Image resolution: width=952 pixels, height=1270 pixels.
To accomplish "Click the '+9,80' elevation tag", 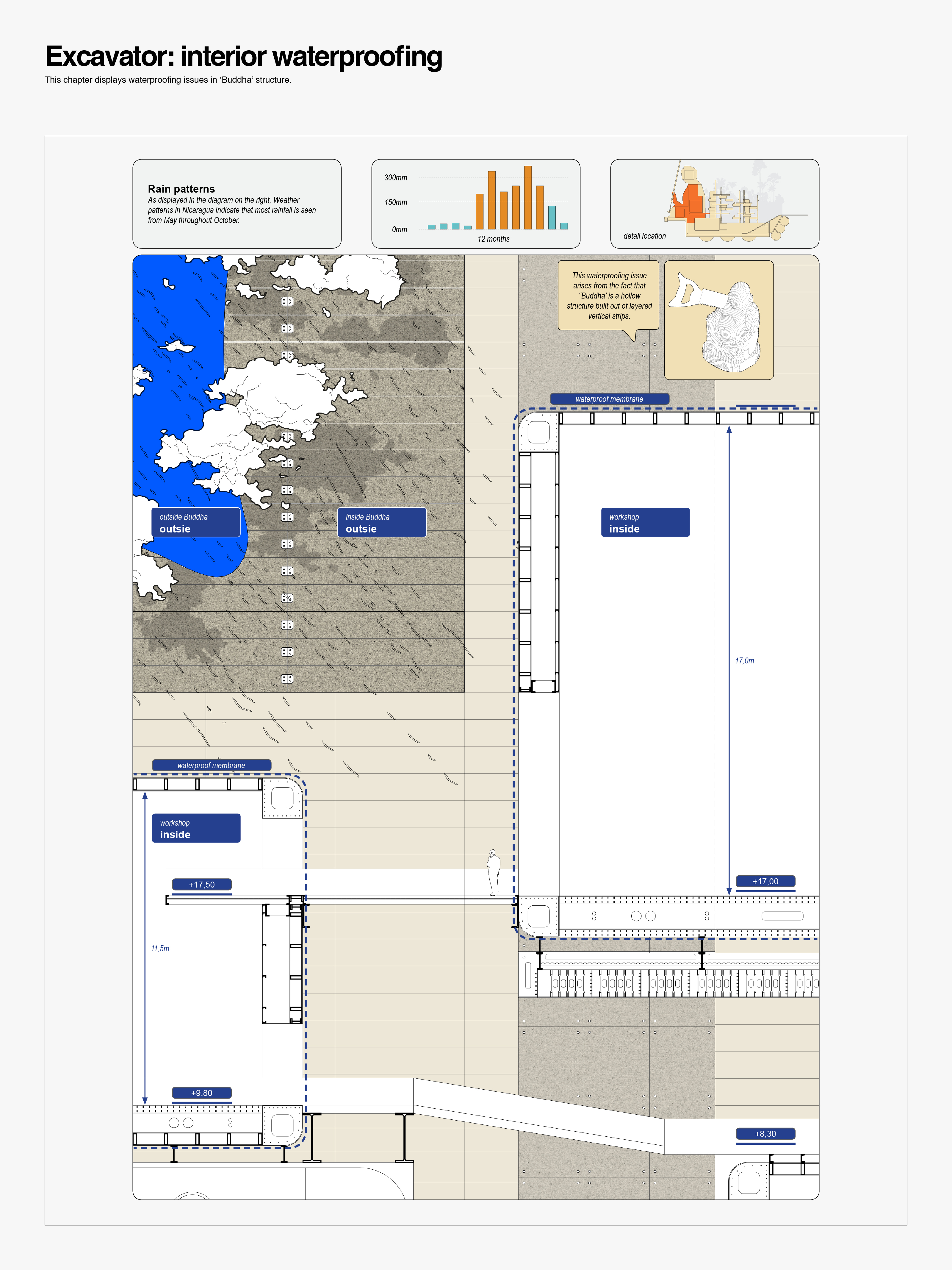I will click(x=202, y=1093).
